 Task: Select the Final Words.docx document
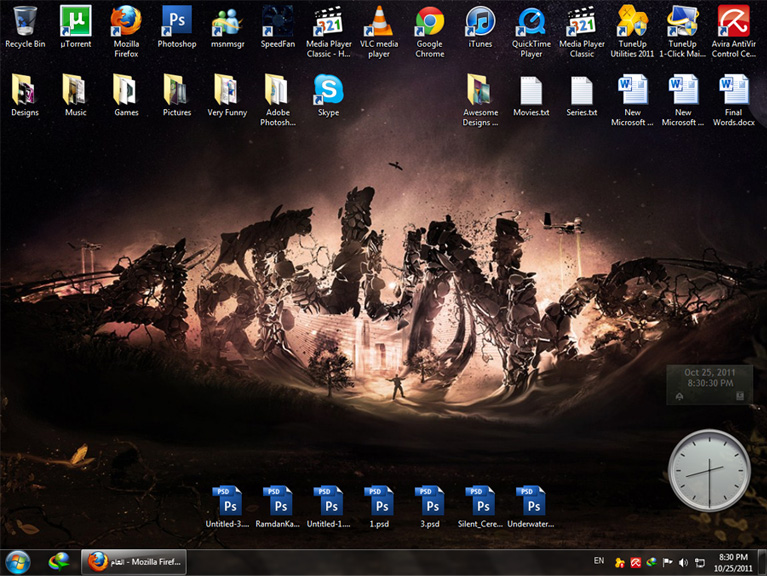pos(733,100)
